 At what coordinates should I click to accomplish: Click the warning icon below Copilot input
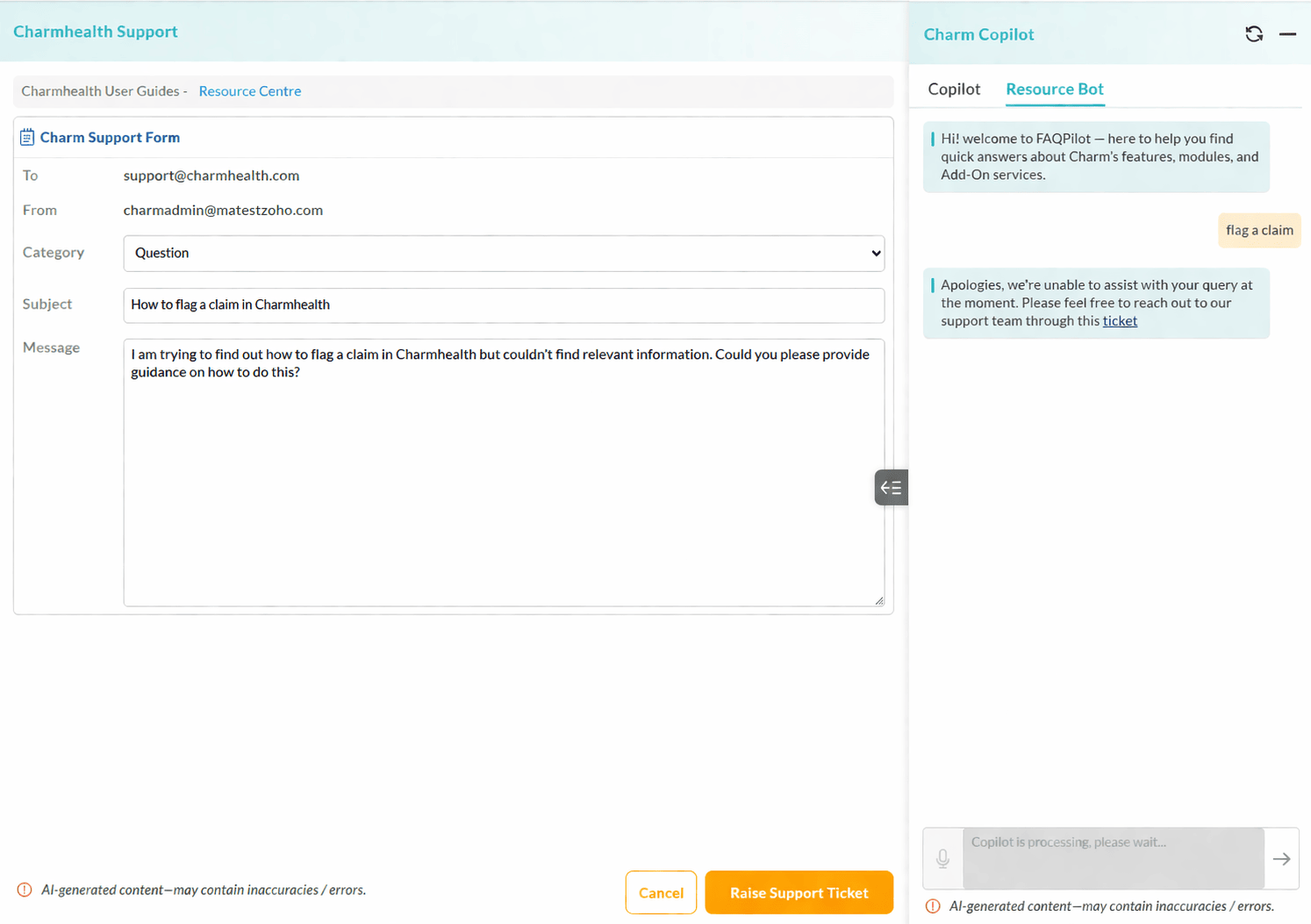(x=933, y=906)
